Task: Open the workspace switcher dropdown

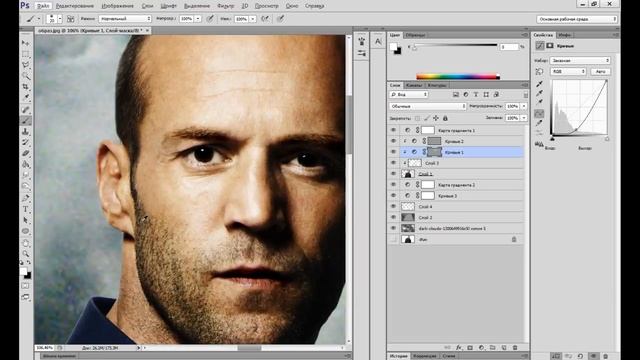Action: tap(577, 19)
